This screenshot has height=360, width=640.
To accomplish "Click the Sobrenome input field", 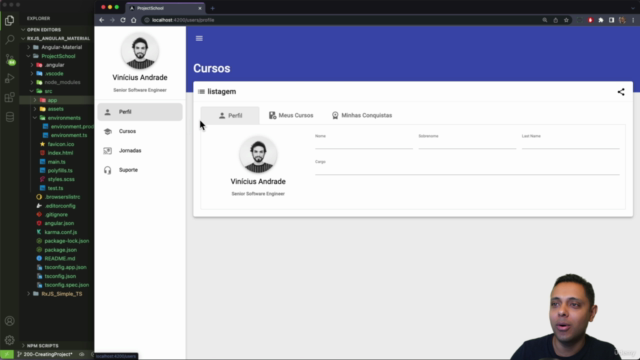I will 467,142.
